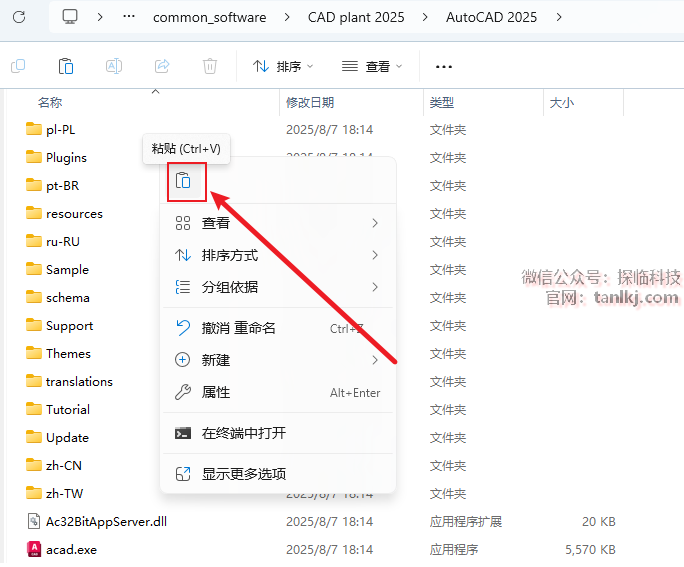This screenshot has width=684, height=567.
Task: Click the Share icon in toolbar
Action: pos(162,66)
